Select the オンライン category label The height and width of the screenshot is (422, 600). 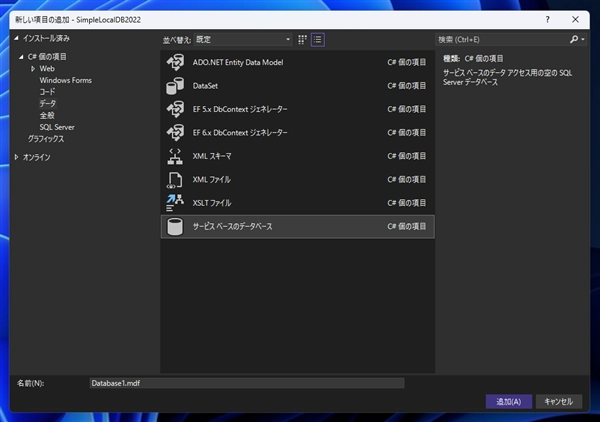pyautogui.click(x=36, y=157)
